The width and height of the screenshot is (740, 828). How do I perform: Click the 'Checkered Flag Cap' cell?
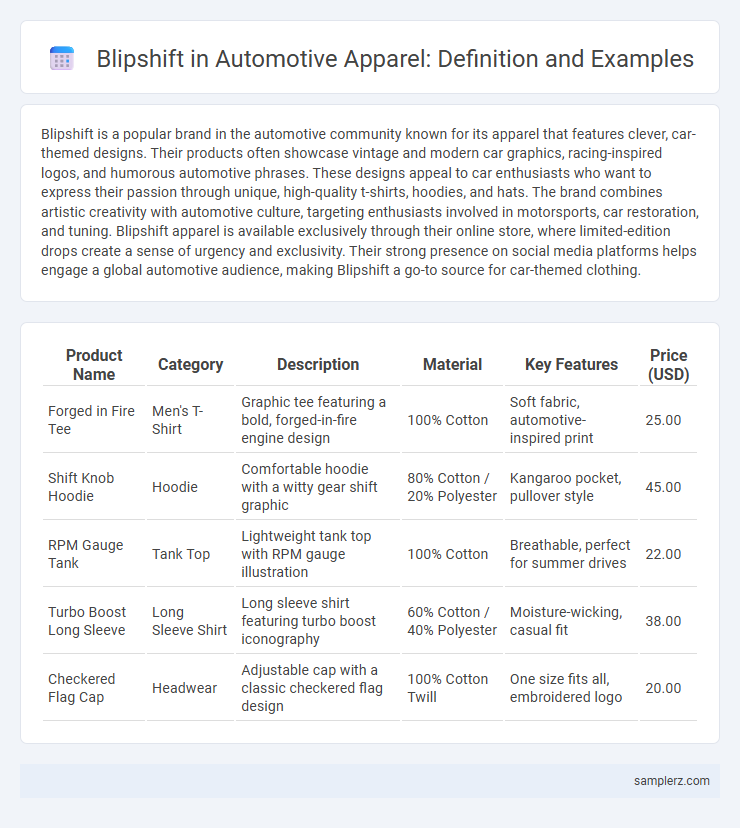(93, 688)
